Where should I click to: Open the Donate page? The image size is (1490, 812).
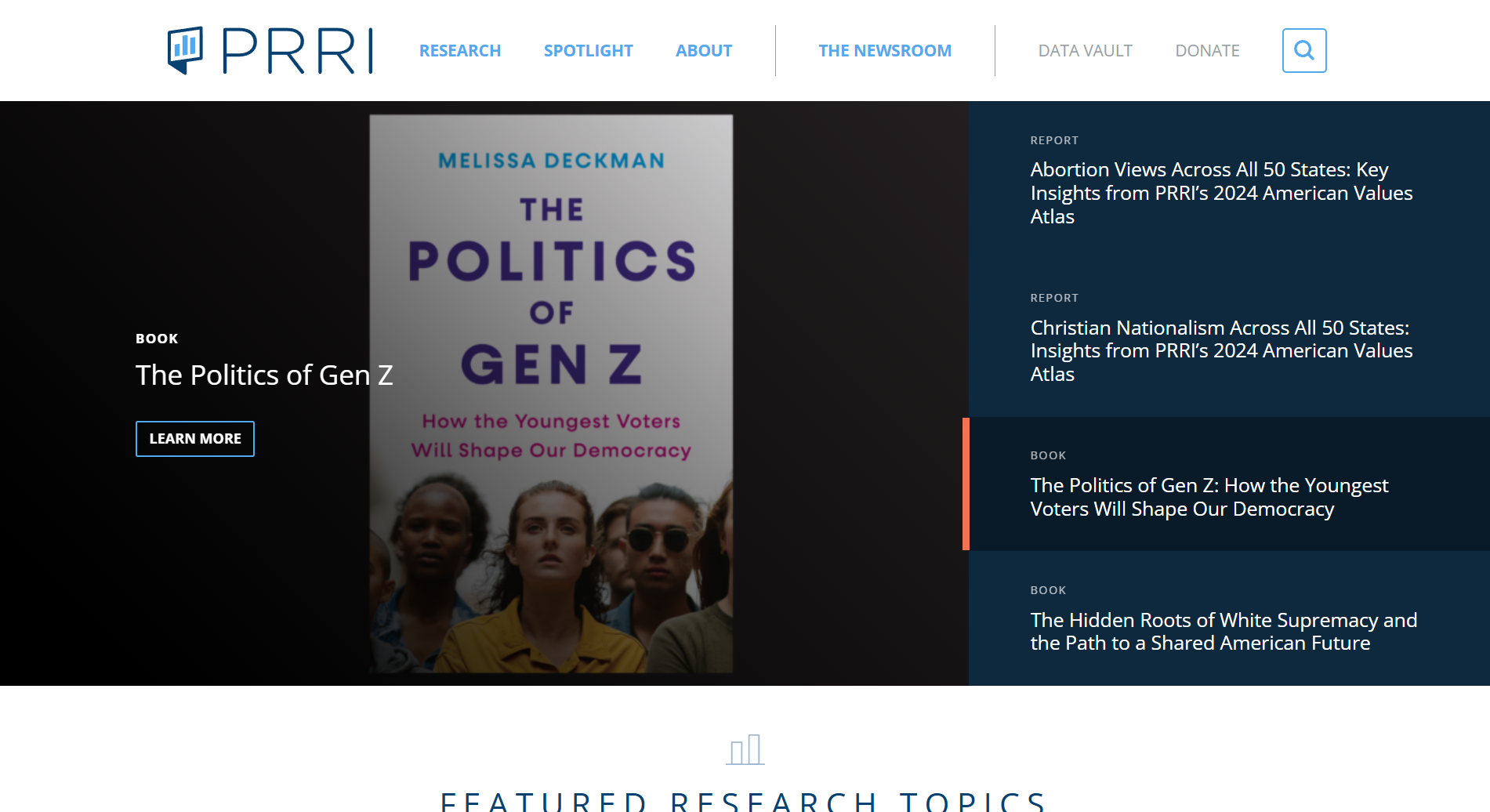1207,51
